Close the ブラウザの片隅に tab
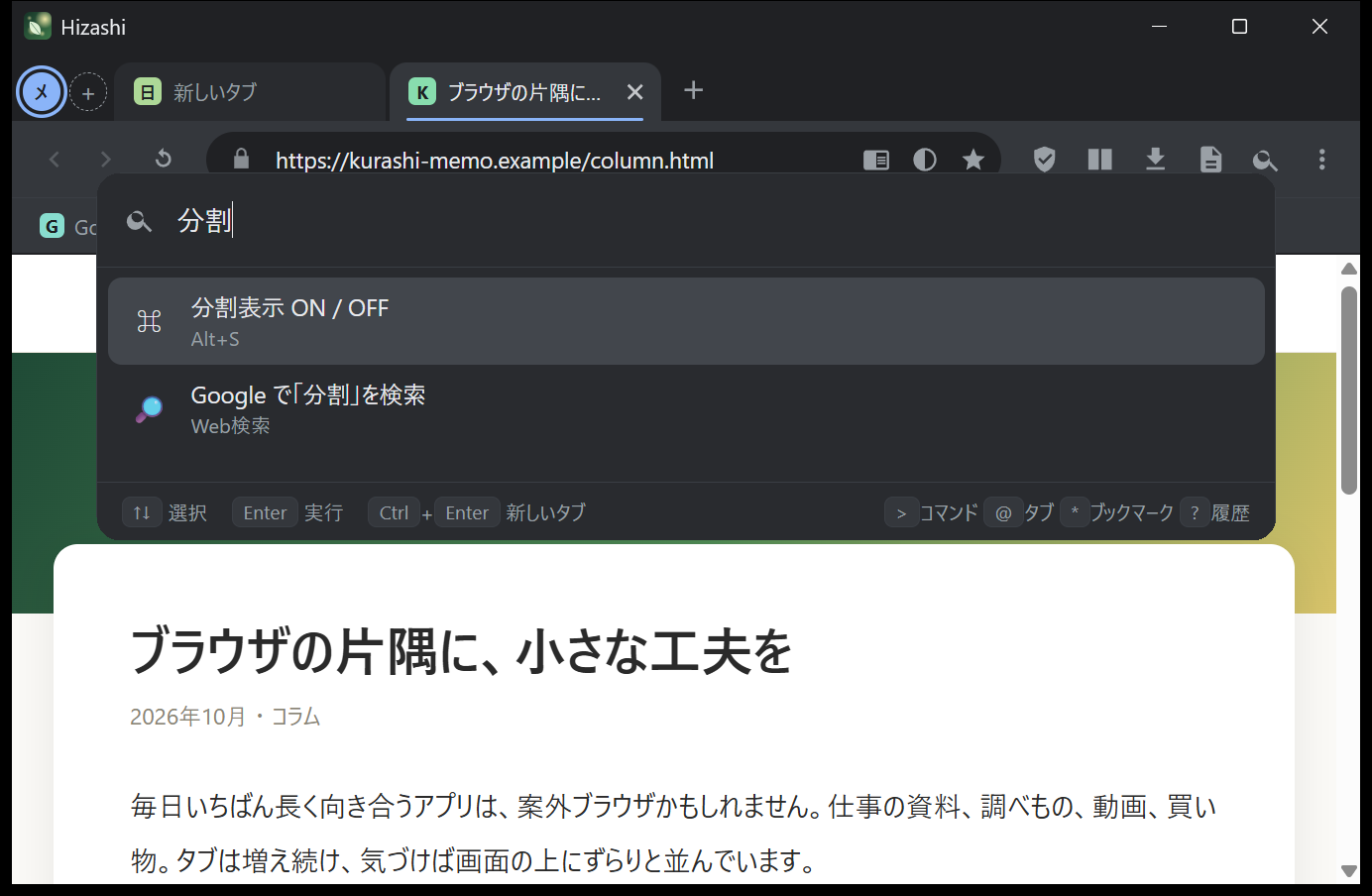This screenshot has width=1372, height=896. click(635, 92)
